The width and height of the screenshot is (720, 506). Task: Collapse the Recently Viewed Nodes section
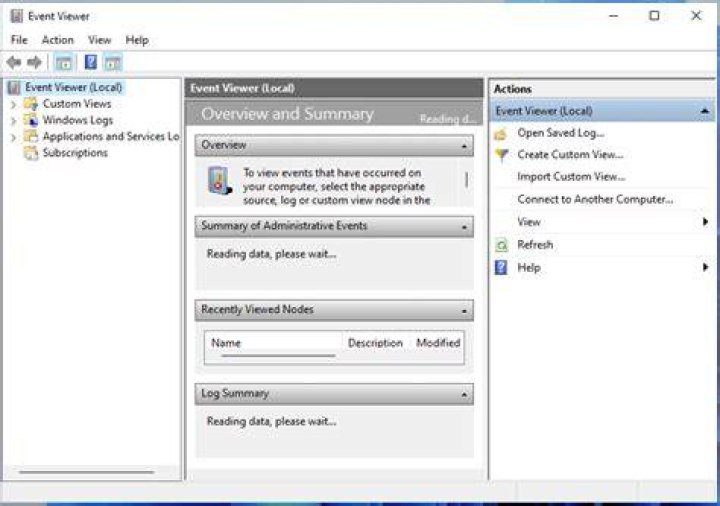(x=464, y=311)
